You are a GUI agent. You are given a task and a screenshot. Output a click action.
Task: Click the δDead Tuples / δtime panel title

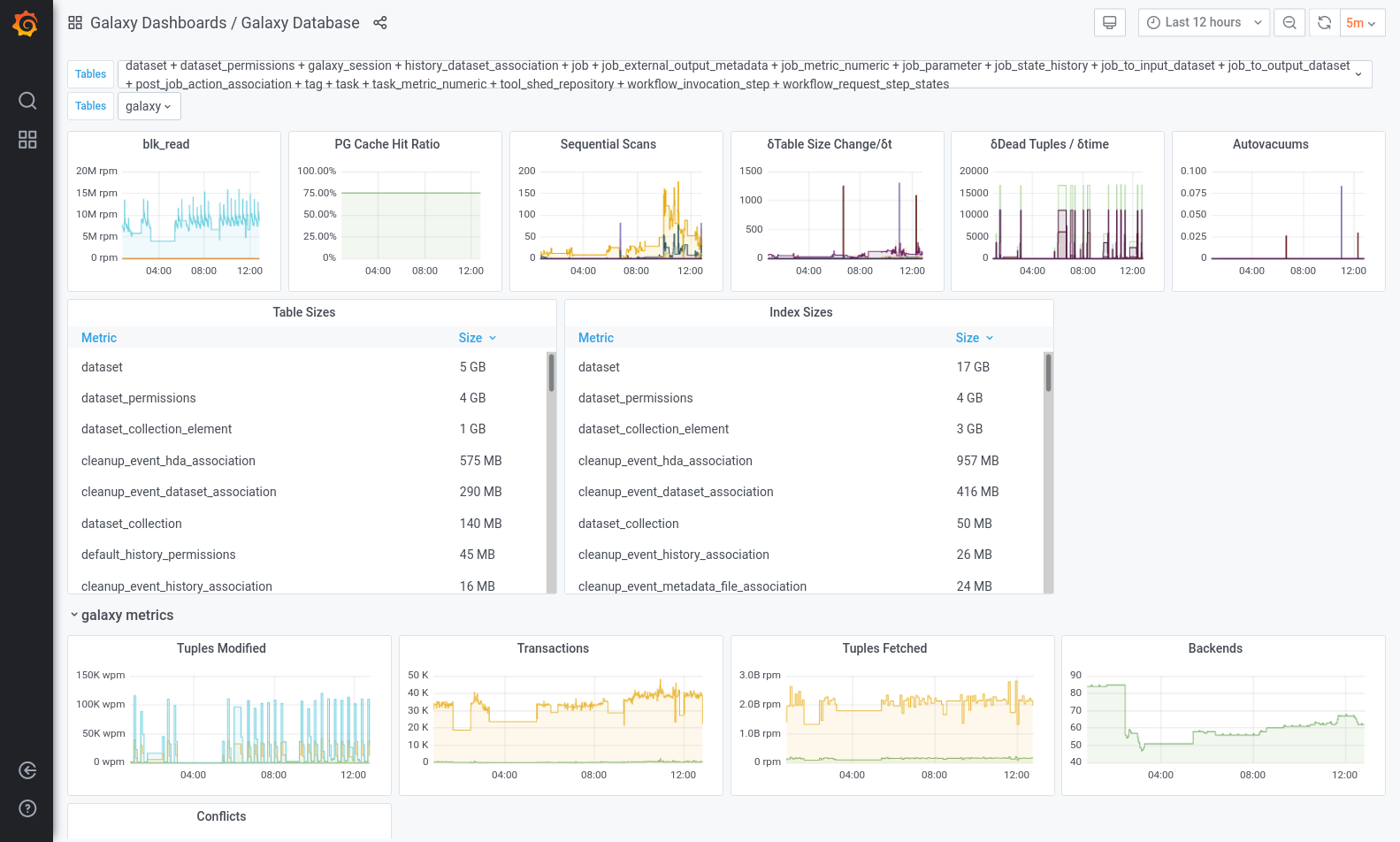point(1050,144)
